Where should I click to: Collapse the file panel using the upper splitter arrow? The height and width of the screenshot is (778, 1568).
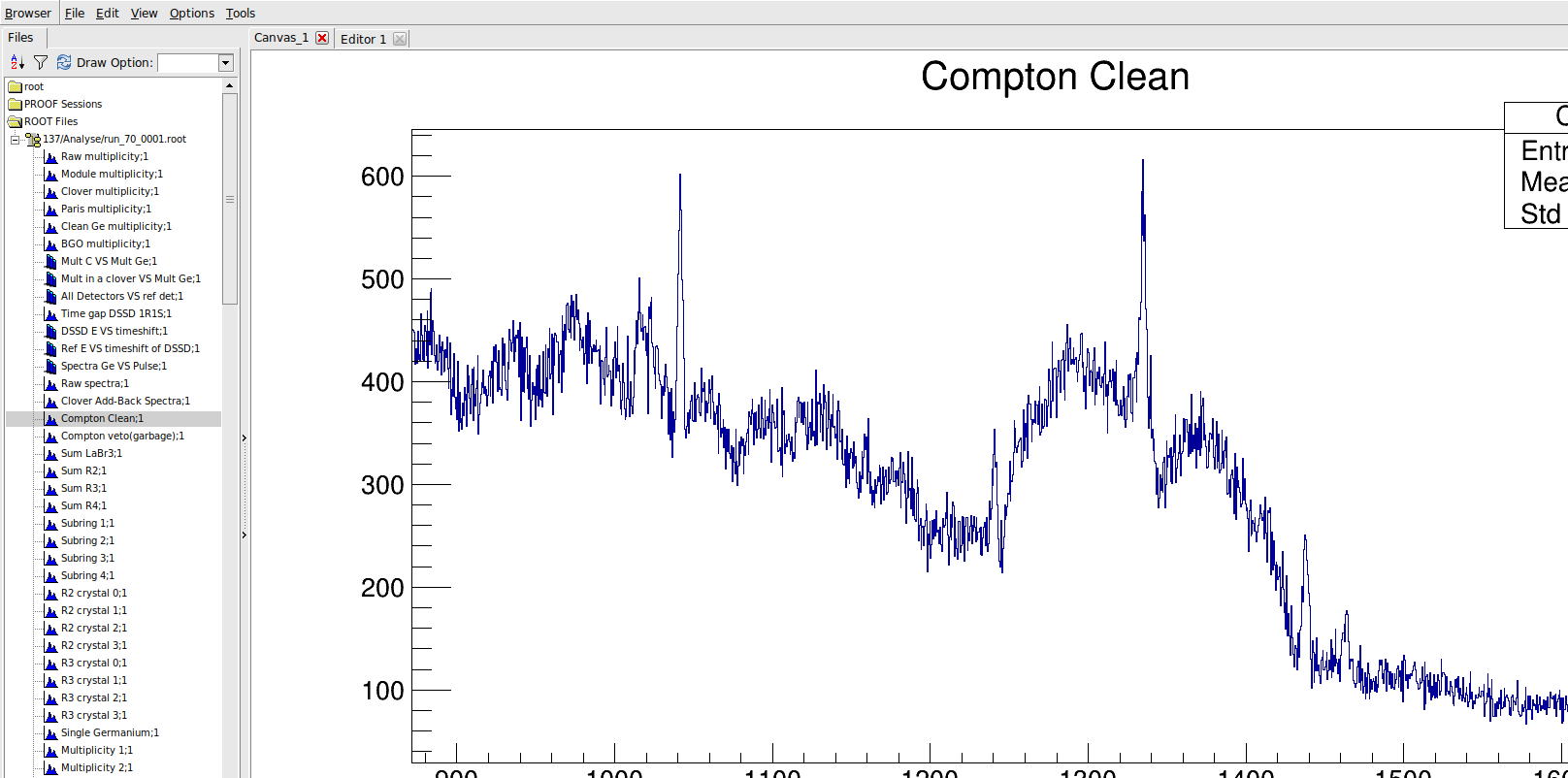click(x=244, y=438)
